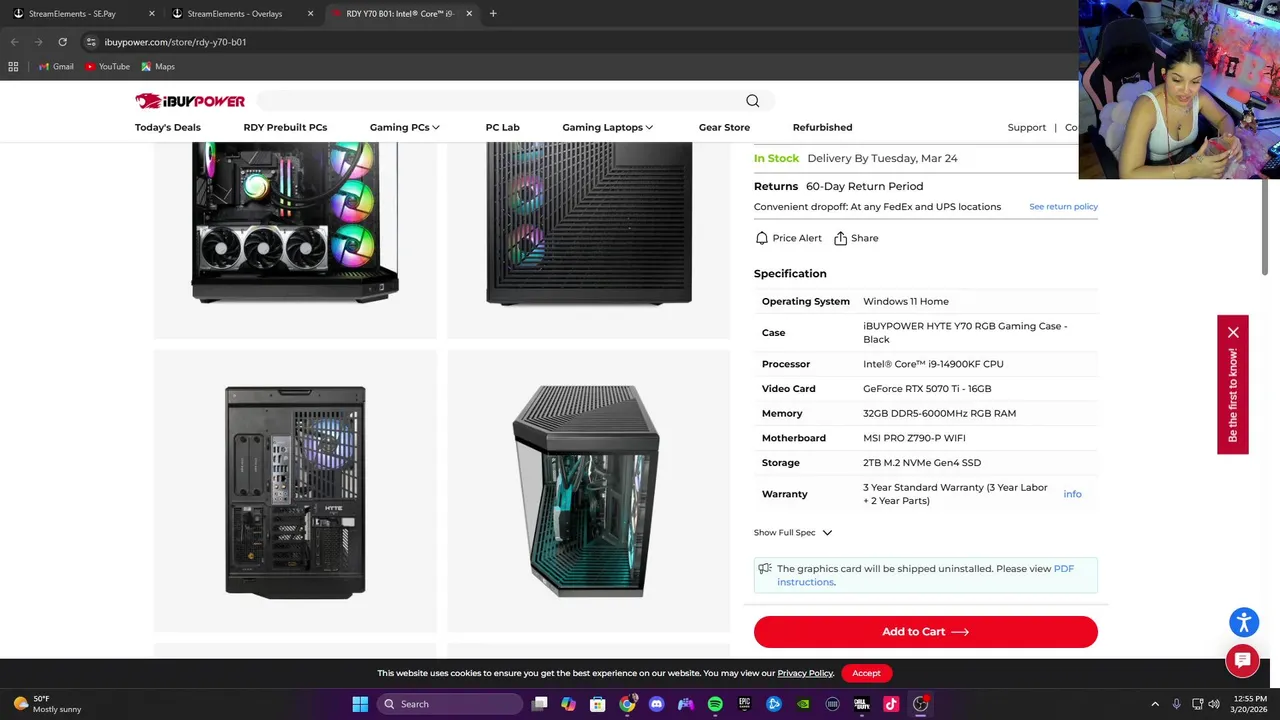Click the page vertical scrollbar
This screenshot has height=720, width=1280.
pos(1265,226)
